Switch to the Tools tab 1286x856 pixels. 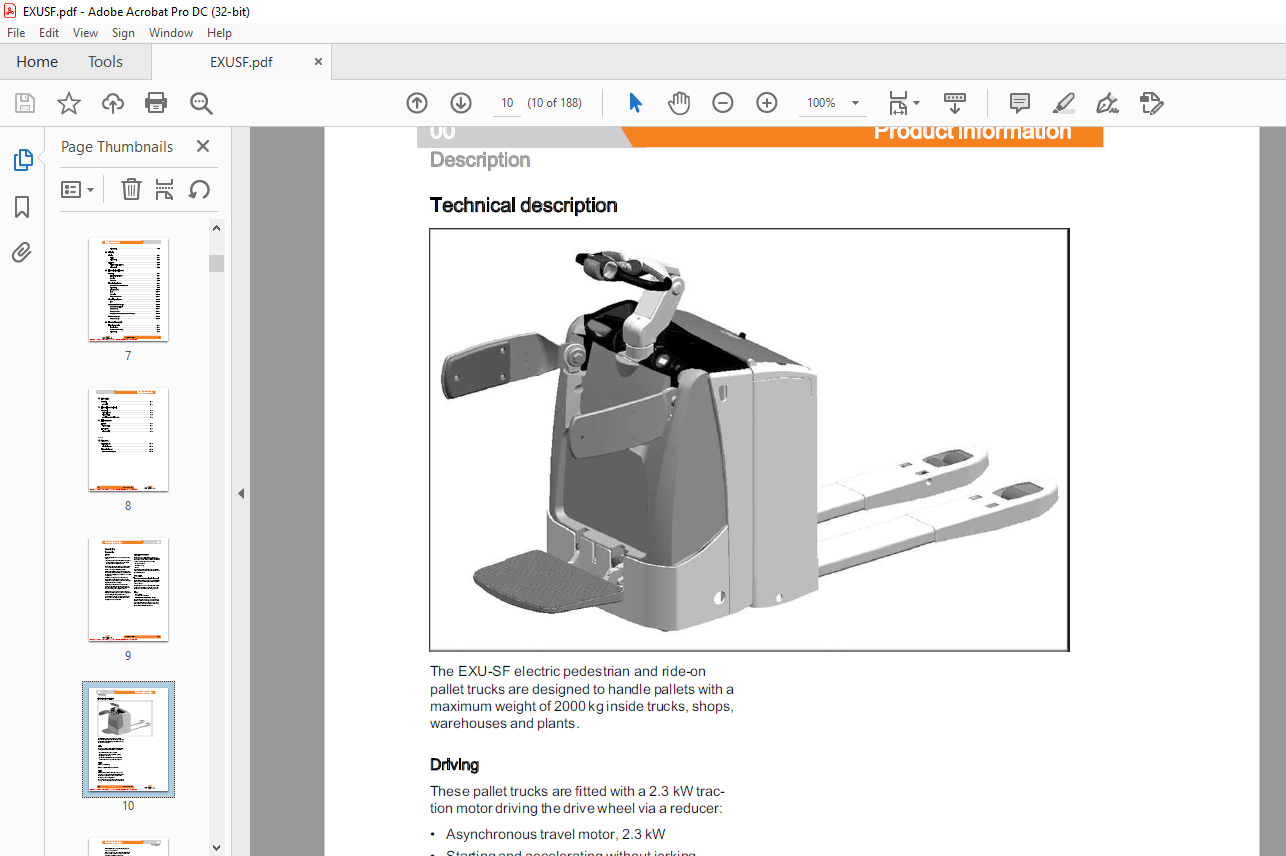coord(105,62)
